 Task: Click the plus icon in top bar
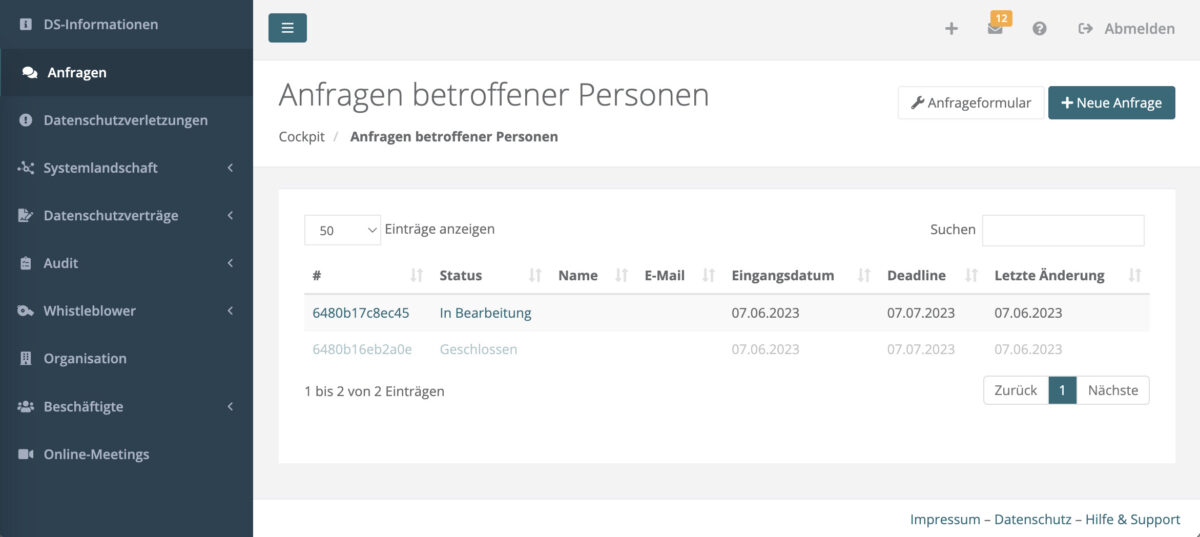pyautogui.click(x=951, y=29)
